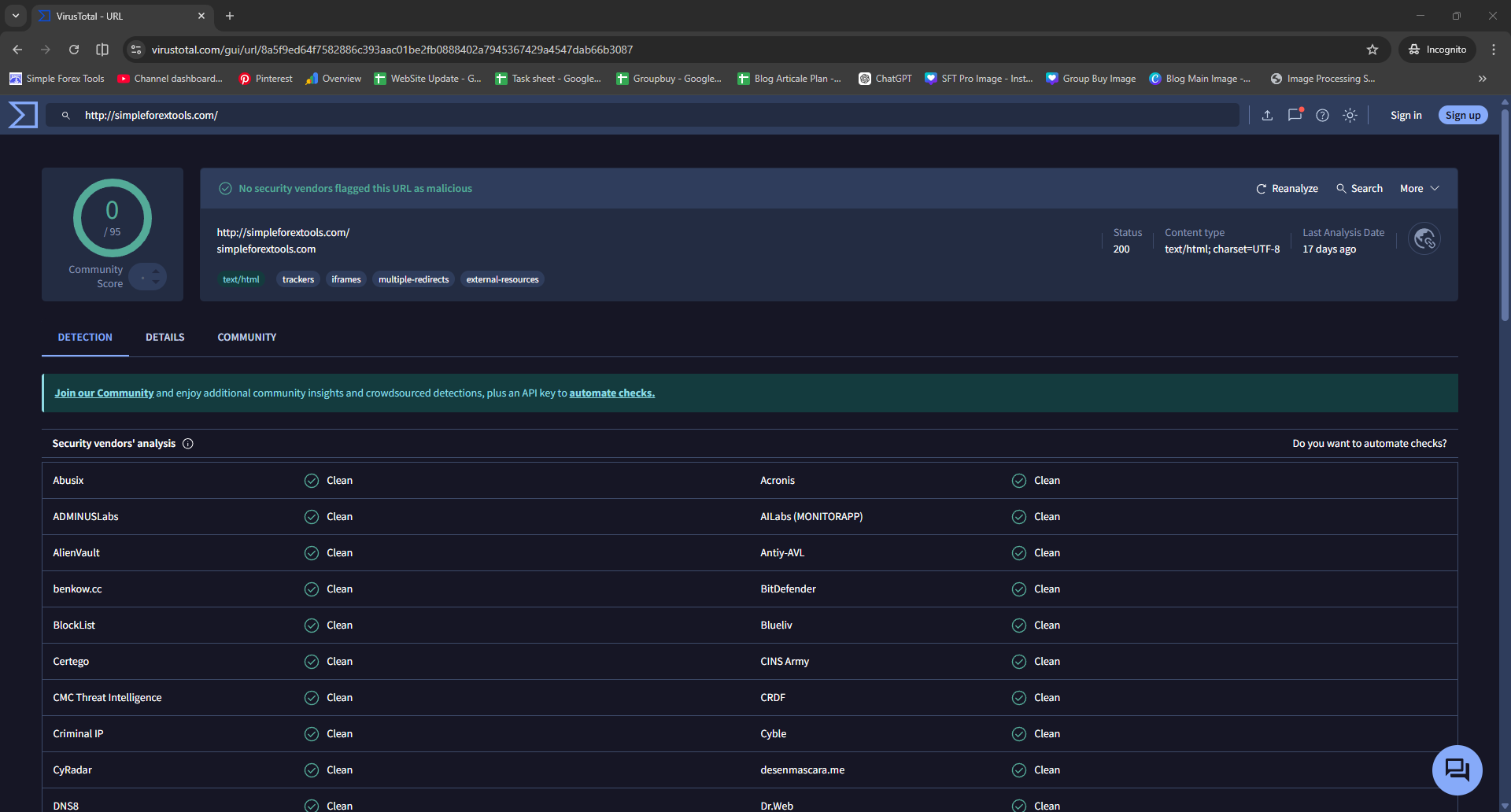Screen dimensions: 1511x812
Task: Expand hidden bookmarks overflow chevron
Action: tap(1483, 79)
